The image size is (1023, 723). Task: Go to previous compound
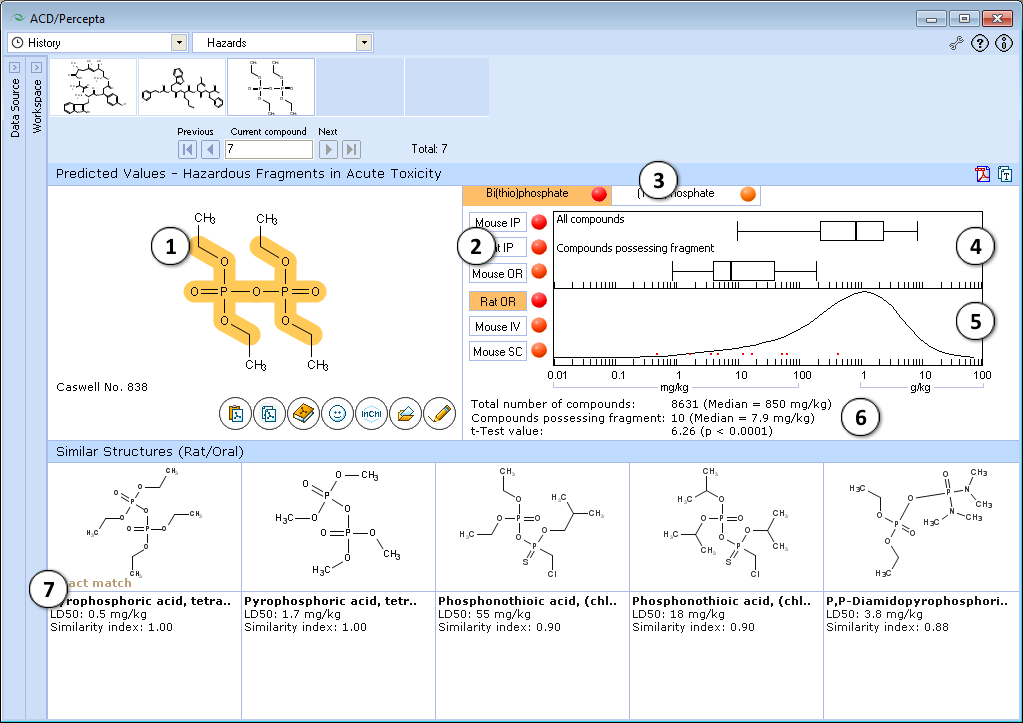point(210,149)
